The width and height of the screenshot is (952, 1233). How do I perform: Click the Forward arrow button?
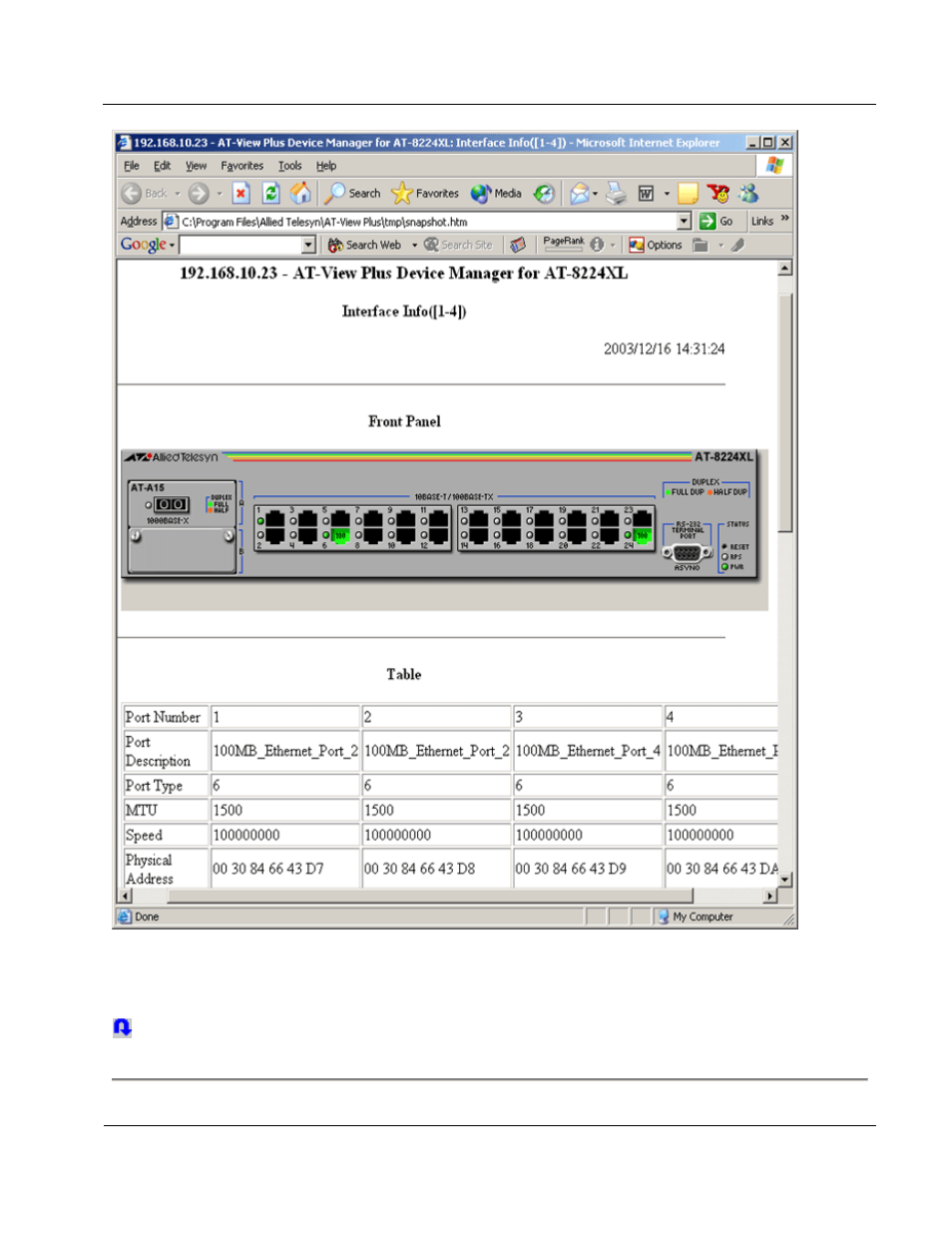coord(199,194)
